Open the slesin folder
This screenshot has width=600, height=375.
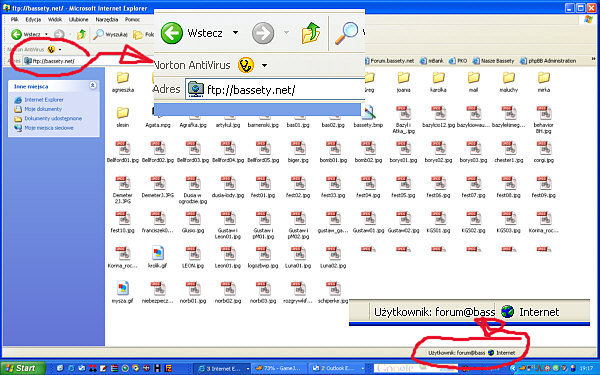(123, 113)
